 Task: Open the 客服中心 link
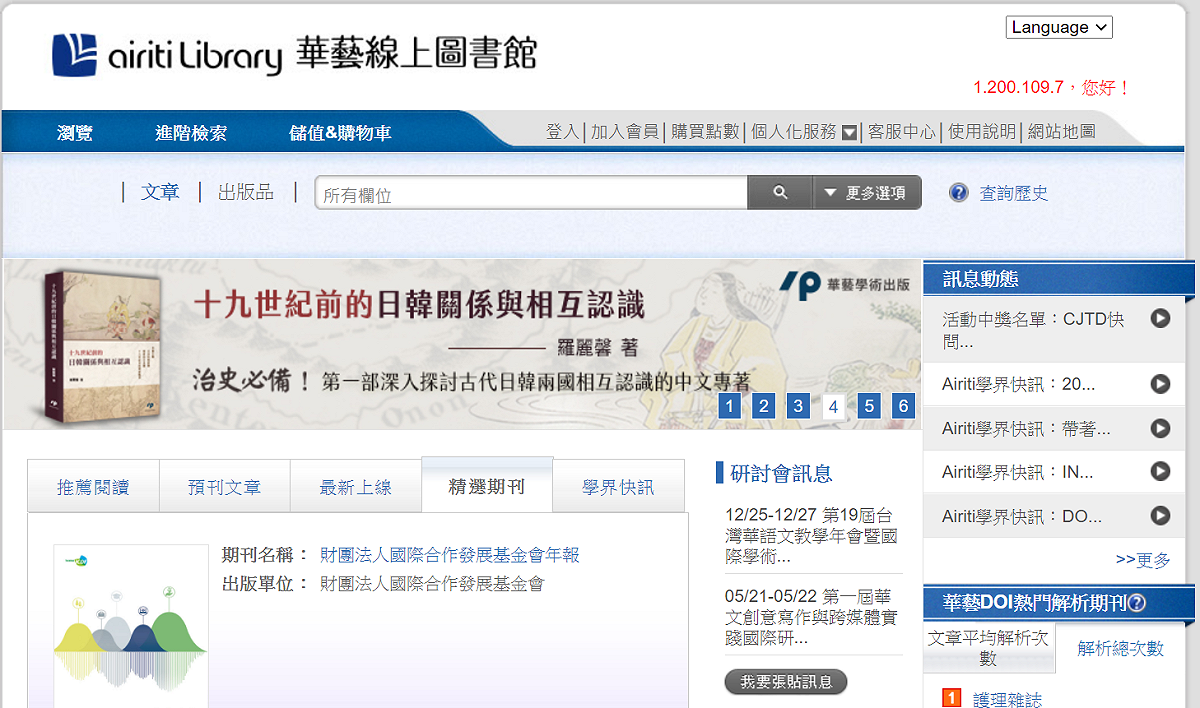point(901,132)
